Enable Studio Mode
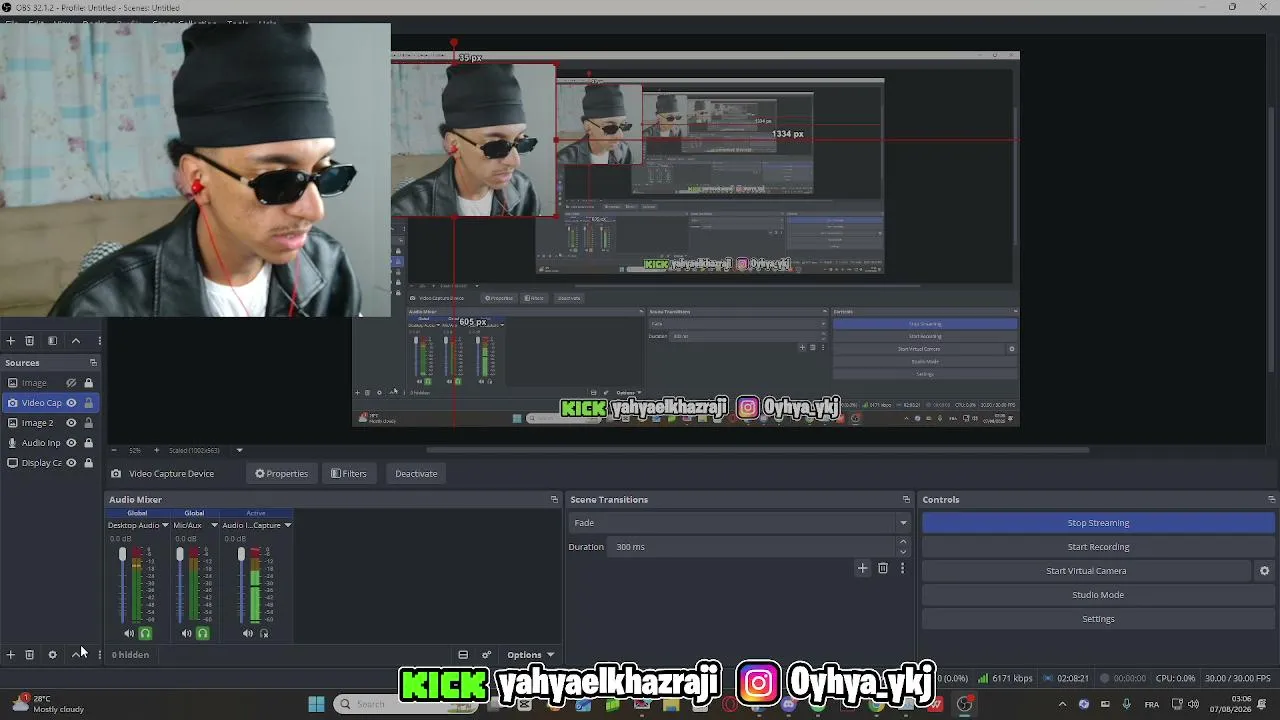This screenshot has width=1280, height=720. coord(1098,595)
